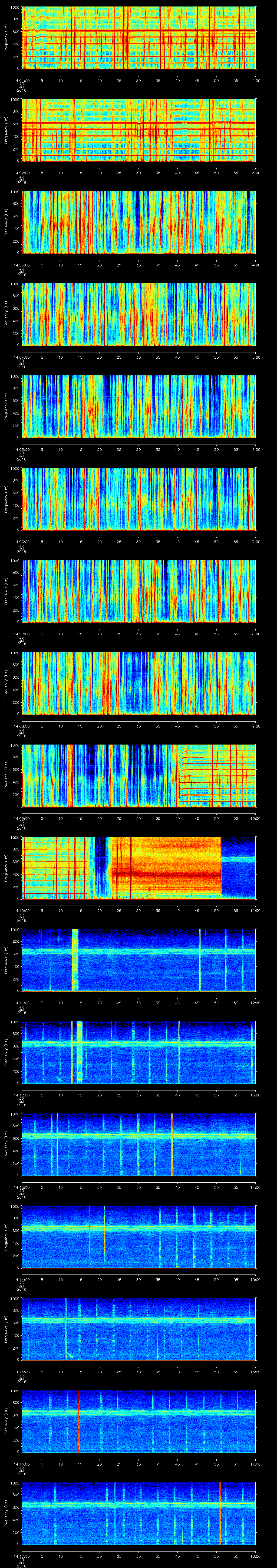Click the '14:12:00' start time label
The width and height of the screenshot is (277, 1568).
[21, 1095]
